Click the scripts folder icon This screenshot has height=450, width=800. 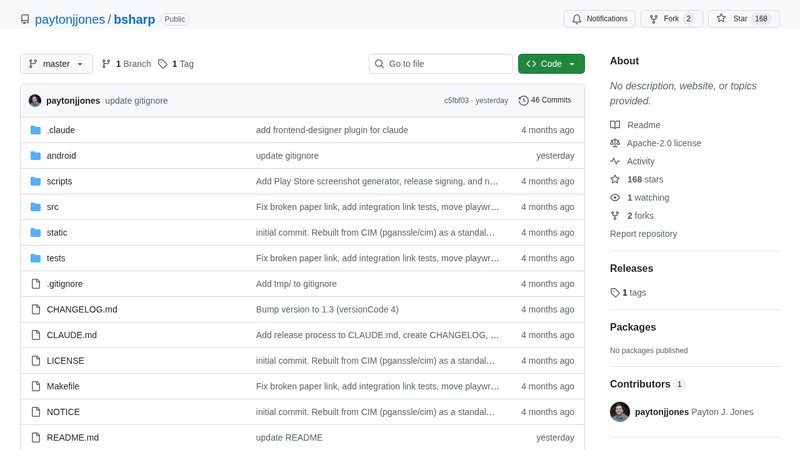pyautogui.click(x=35, y=181)
